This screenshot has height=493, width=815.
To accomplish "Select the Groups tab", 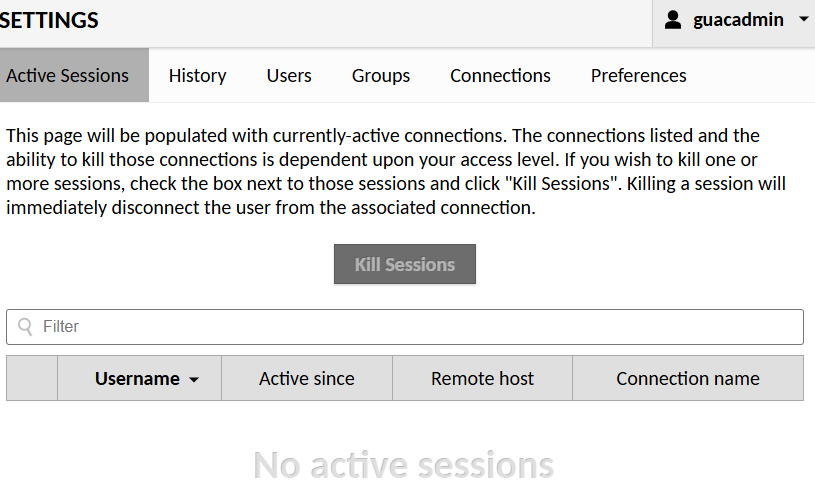I will [381, 76].
